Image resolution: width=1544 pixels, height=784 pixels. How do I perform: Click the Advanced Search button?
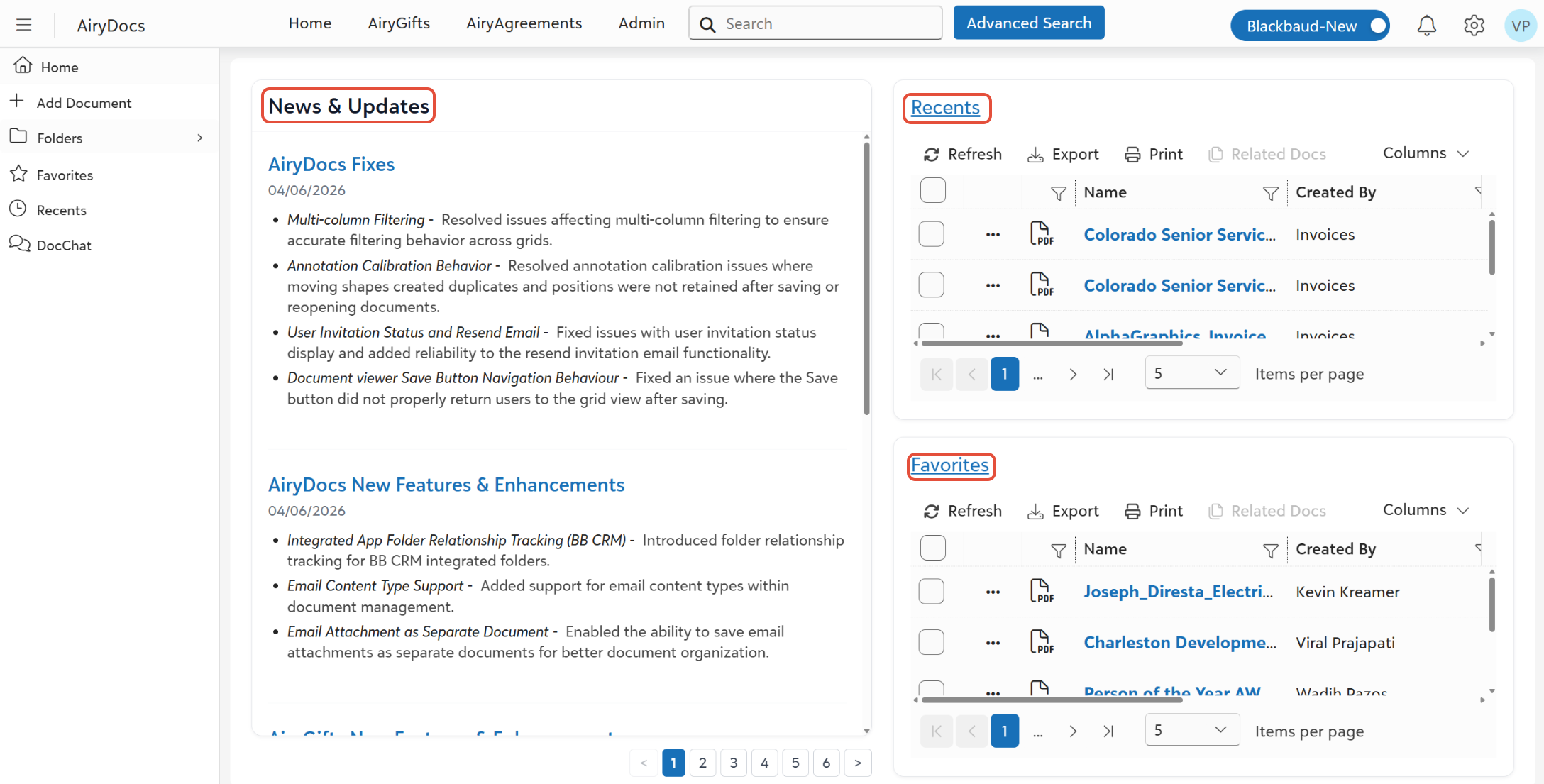(x=1028, y=23)
